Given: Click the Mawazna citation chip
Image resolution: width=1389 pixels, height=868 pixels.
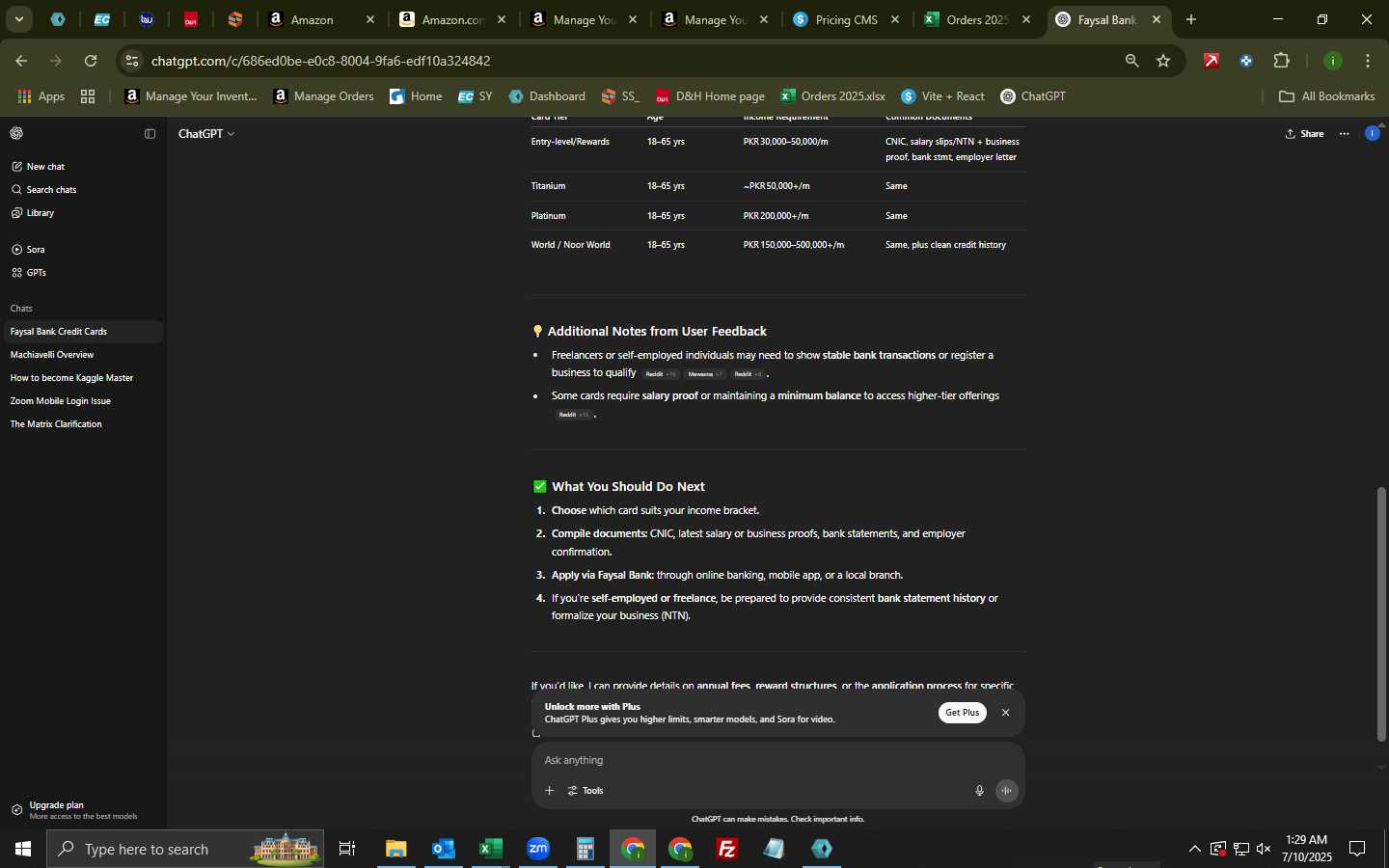Looking at the screenshot, I should (705, 374).
